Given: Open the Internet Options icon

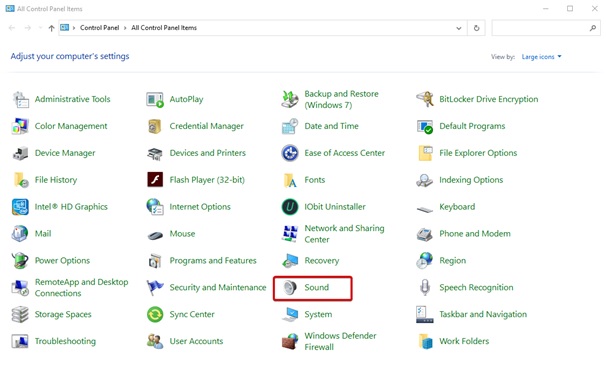Looking at the screenshot, I should pyautogui.click(x=155, y=207).
